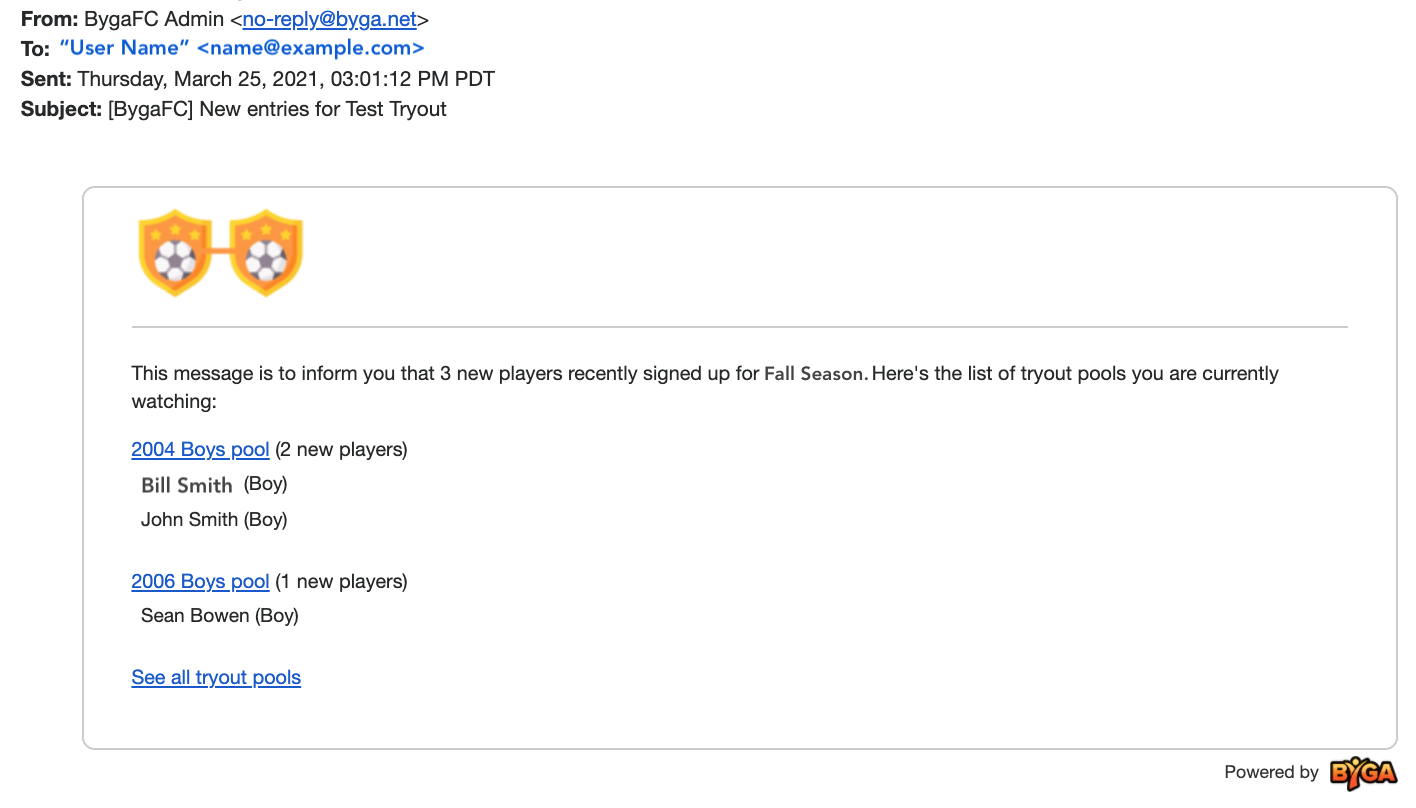This screenshot has height=808, width=1416.
Task: Click the Bill Smith player name
Action: 187,485
